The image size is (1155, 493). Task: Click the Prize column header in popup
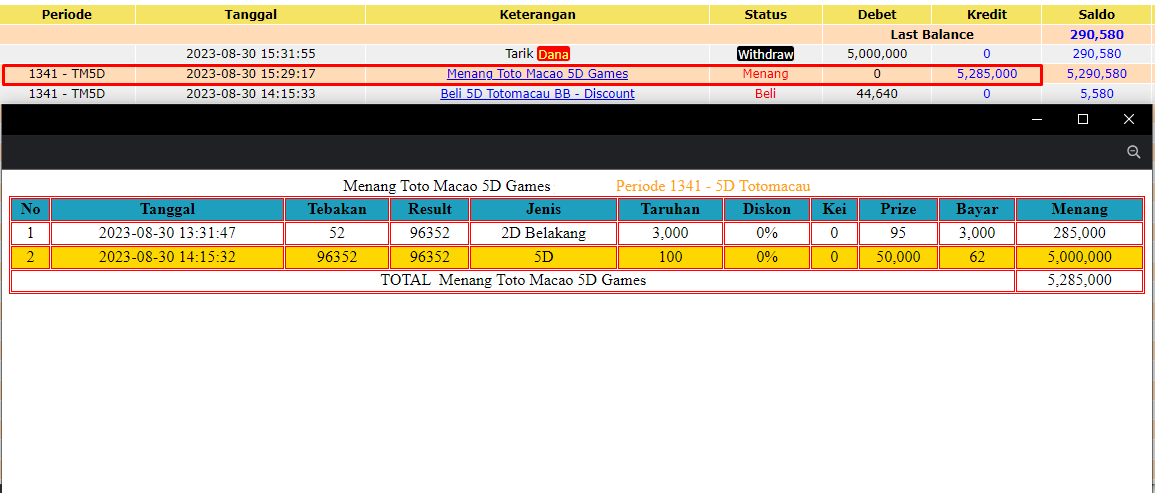click(x=898, y=209)
